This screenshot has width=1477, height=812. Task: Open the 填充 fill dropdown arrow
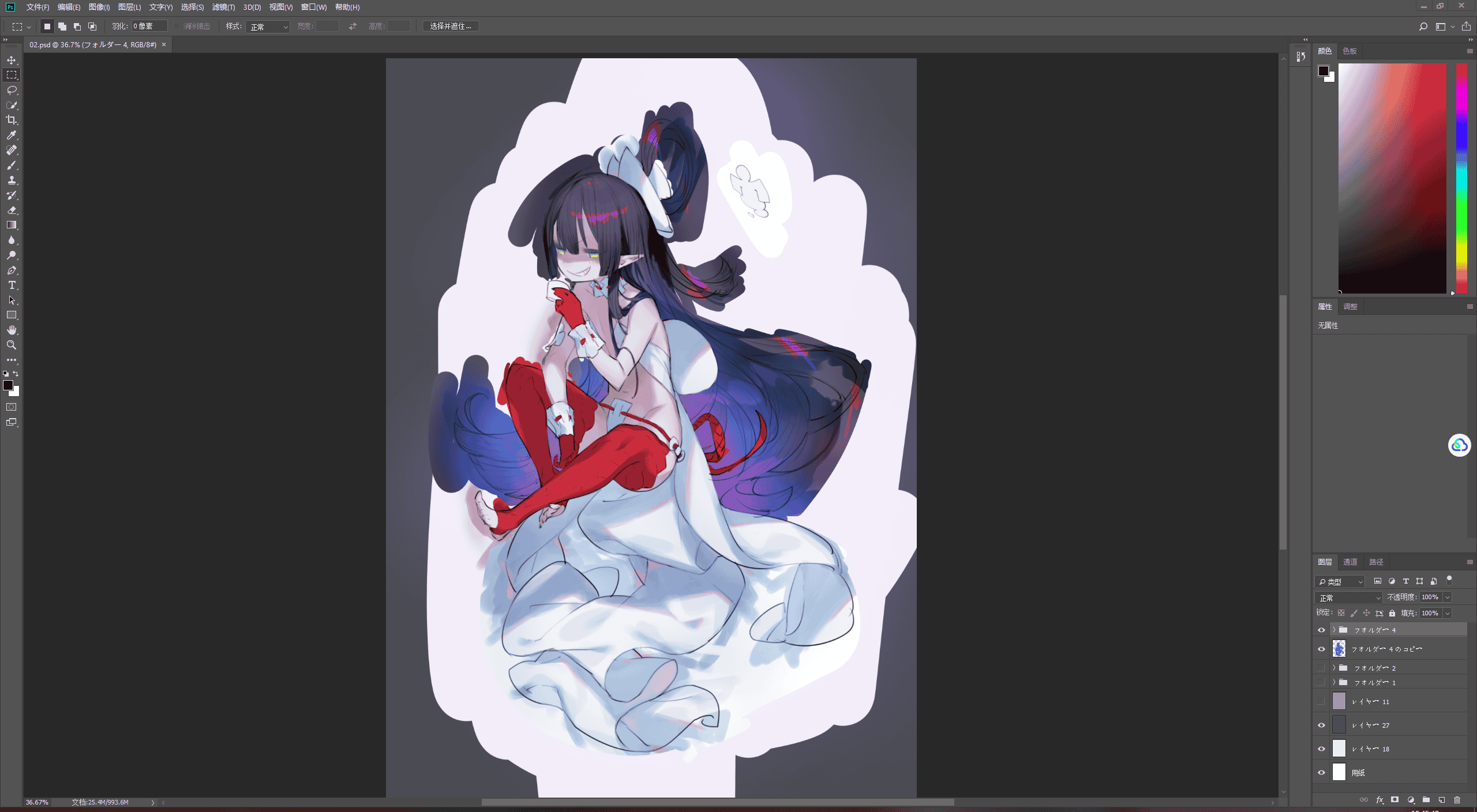pos(1447,613)
